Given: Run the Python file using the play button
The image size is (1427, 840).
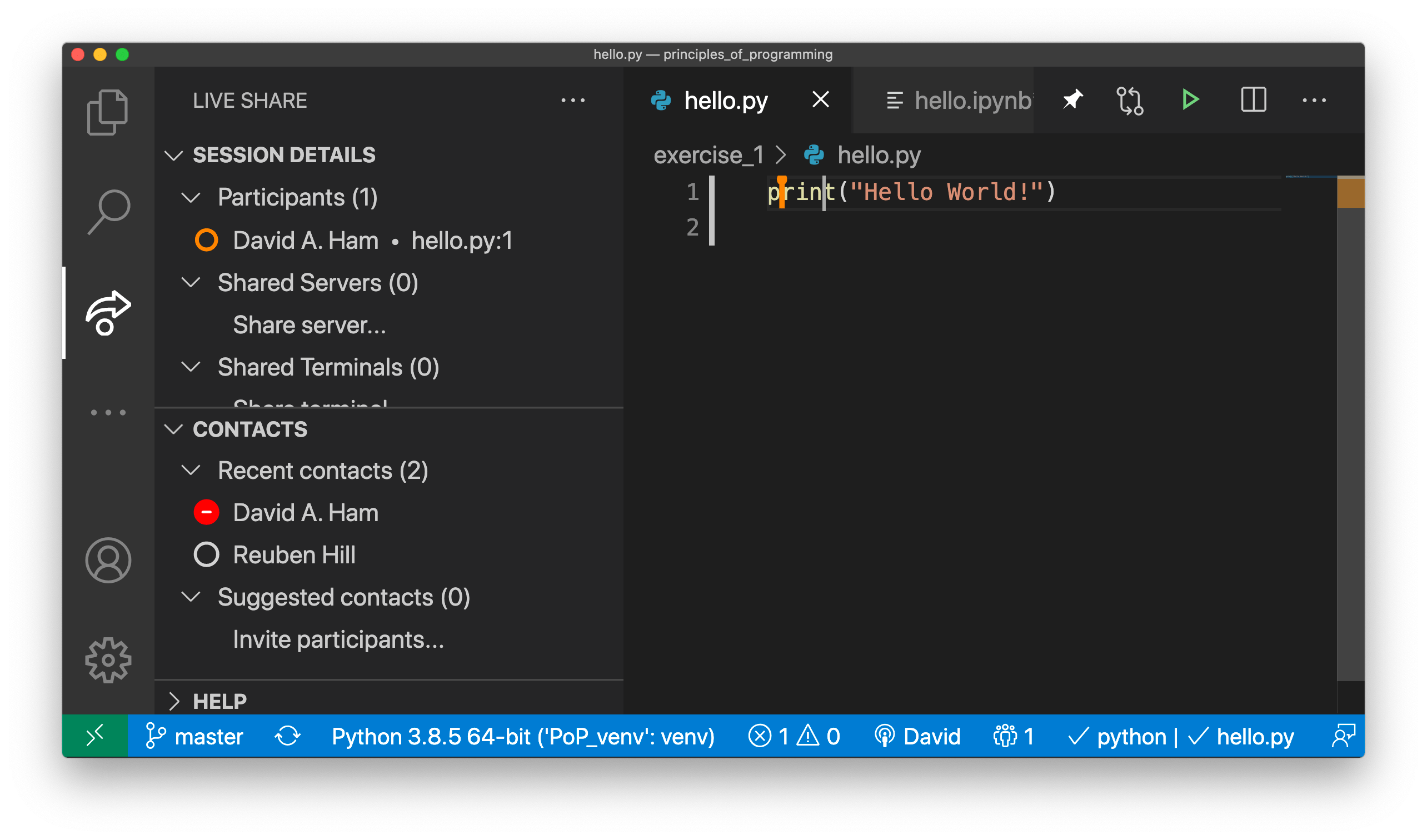Looking at the screenshot, I should coord(1190,99).
